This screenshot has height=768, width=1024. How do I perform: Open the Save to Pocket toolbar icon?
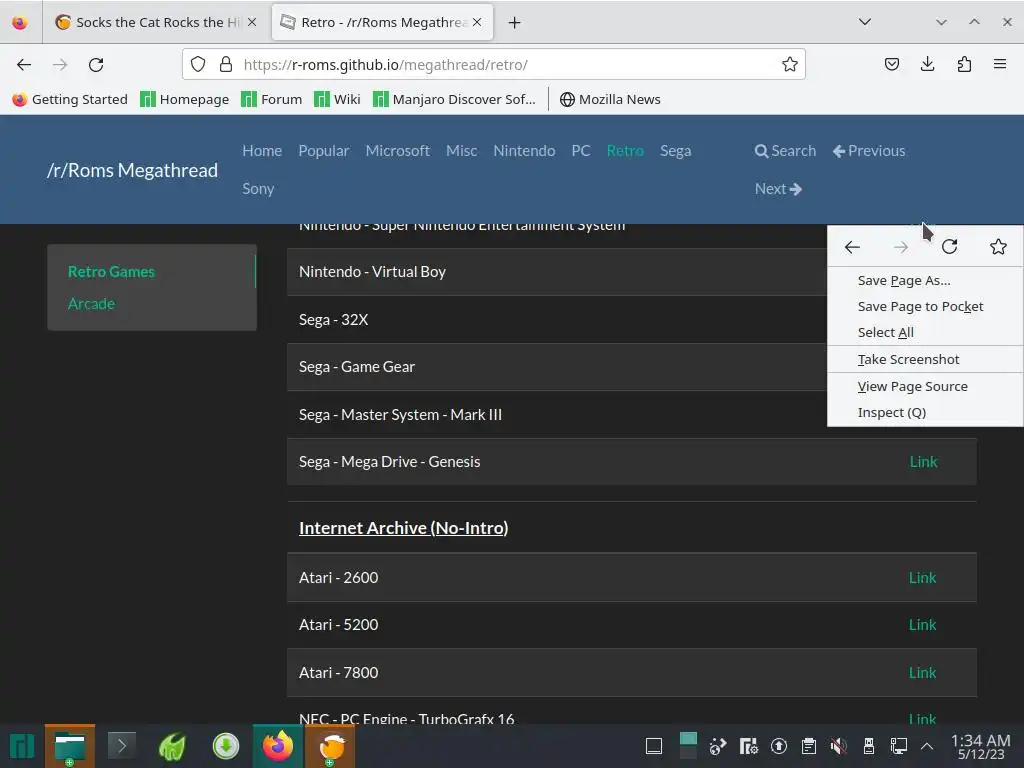coord(891,64)
